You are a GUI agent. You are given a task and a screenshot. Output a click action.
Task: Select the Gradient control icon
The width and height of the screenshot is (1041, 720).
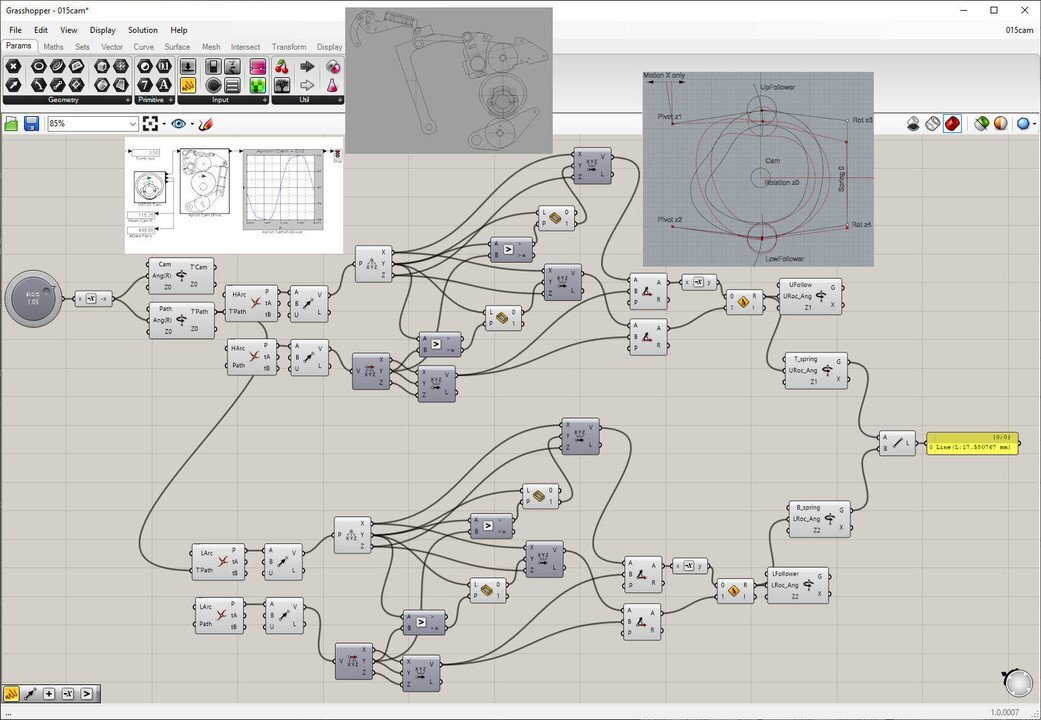258,66
